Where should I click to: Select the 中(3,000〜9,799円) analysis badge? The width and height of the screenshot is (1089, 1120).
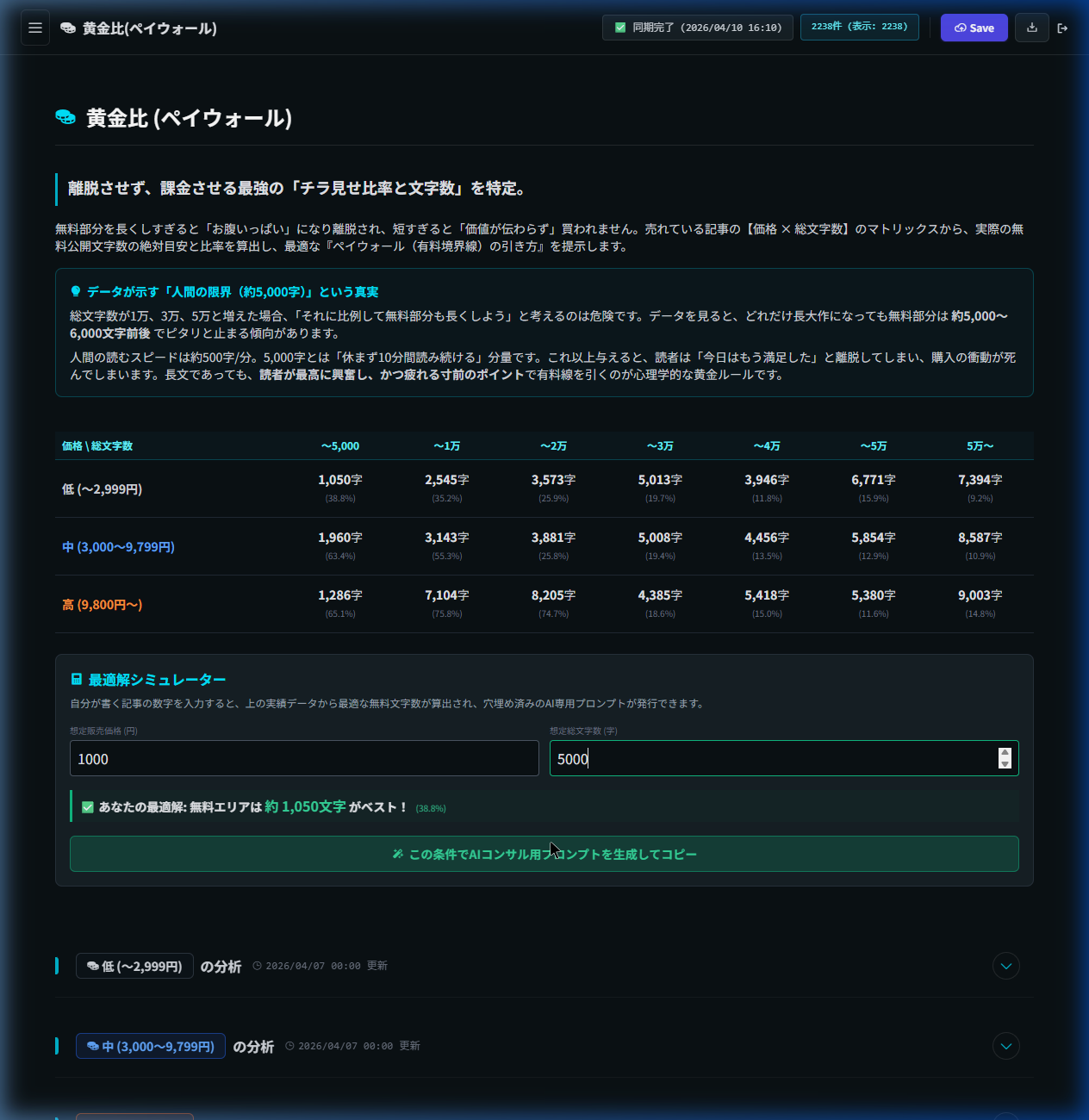[150, 1046]
